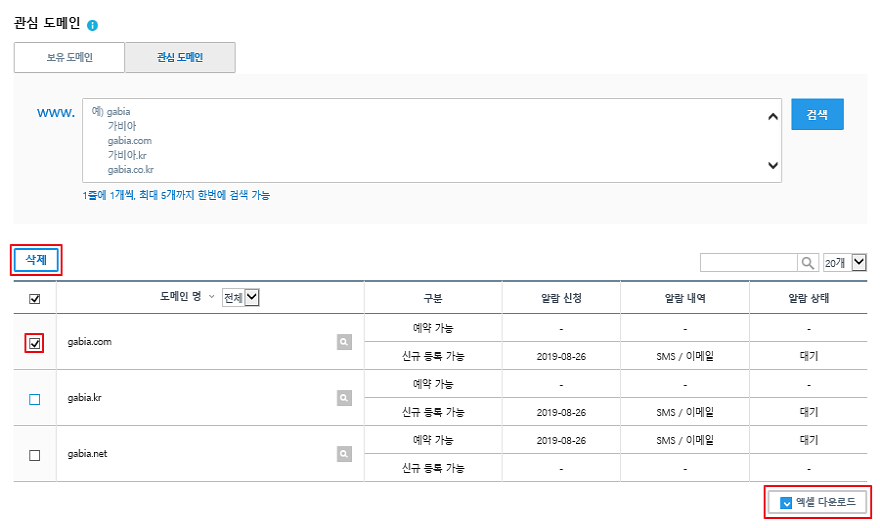Image resolution: width=880 pixels, height=528 pixels.
Task: Click the 알람 신청 column header
Action: pyautogui.click(x=561, y=298)
